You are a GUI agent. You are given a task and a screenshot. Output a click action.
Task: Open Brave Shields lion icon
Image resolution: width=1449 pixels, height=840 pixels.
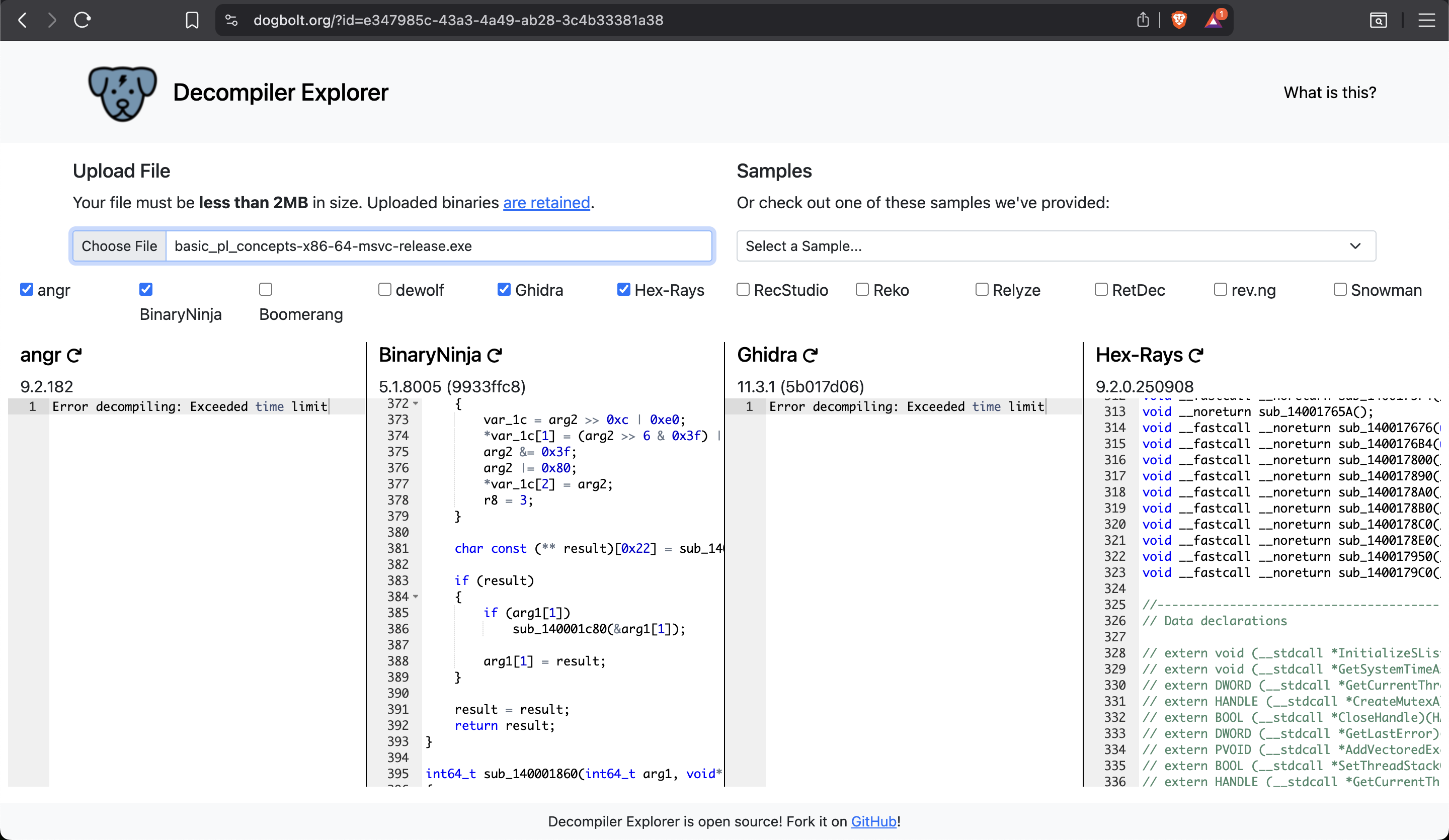1179,21
